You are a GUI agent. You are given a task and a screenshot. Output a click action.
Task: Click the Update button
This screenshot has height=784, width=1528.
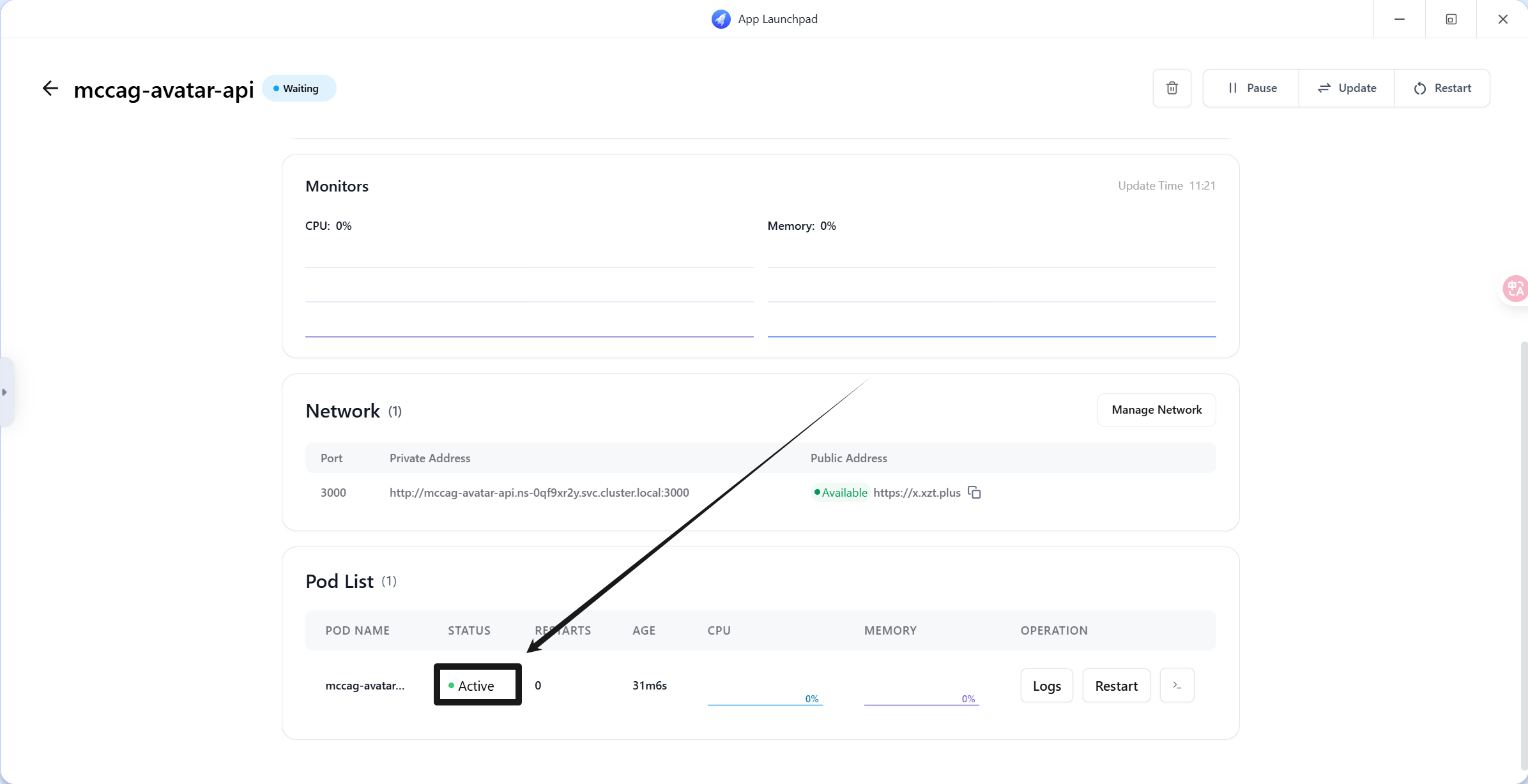(1347, 88)
